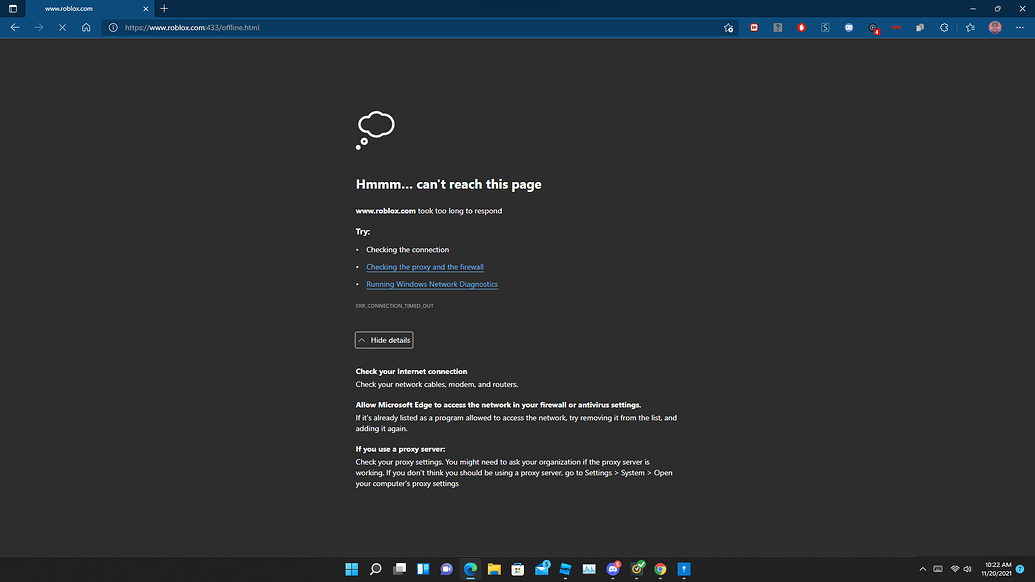Open the Mail app in the taskbar
This screenshot has width=1035, height=582.
coord(542,569)
